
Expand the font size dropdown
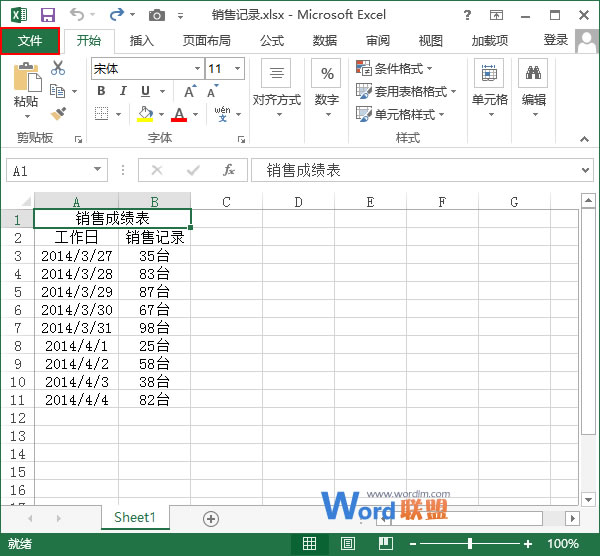[238, 68]
